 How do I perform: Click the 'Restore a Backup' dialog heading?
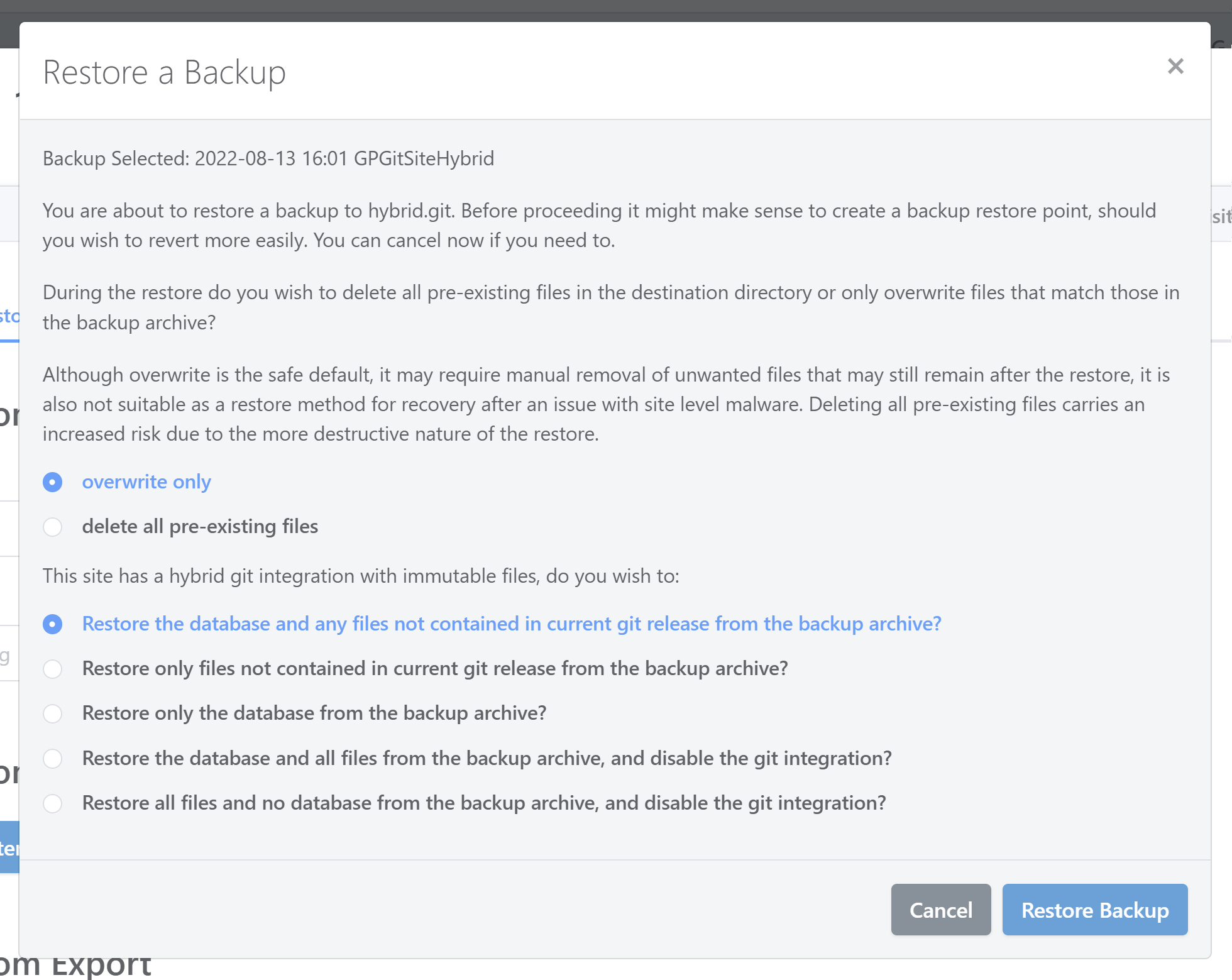[x=164, y=72]
